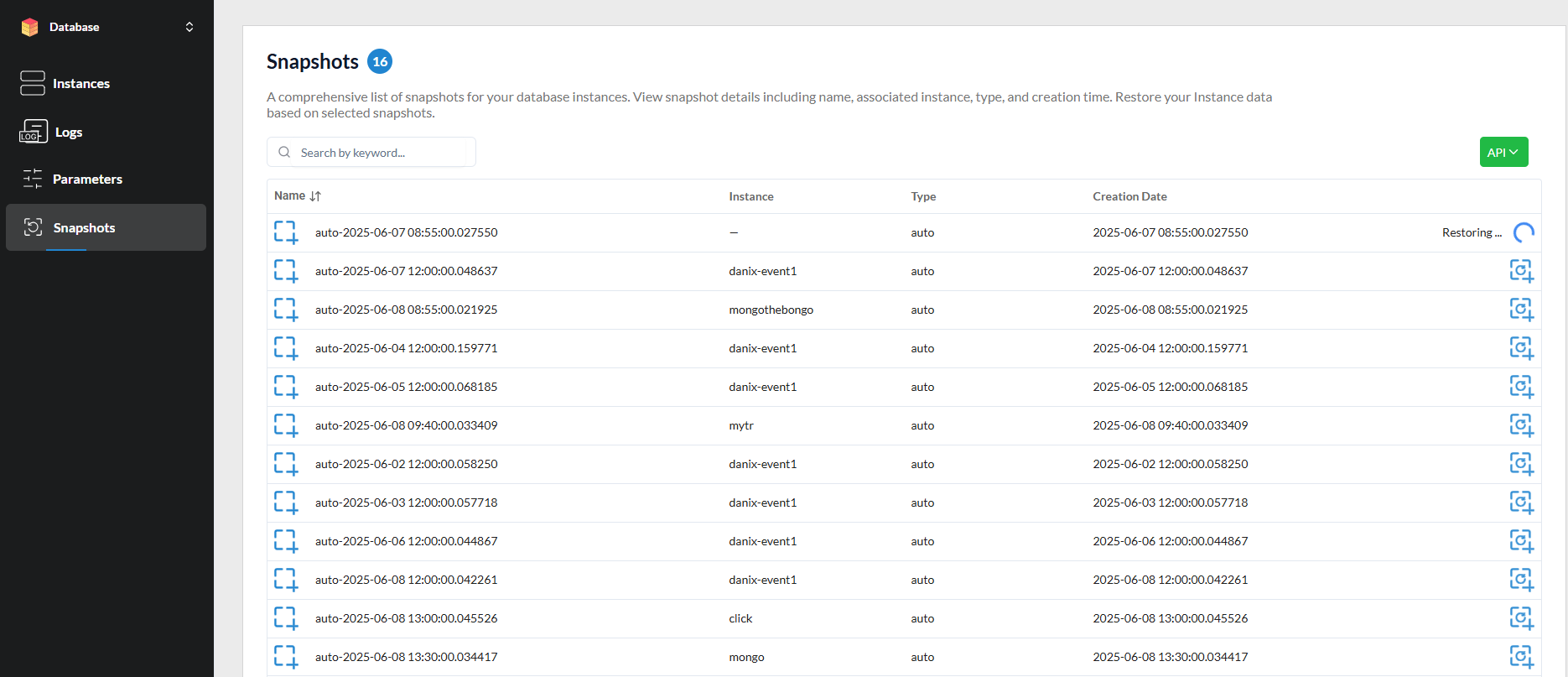
Task: Click the Creation Date column header
Action: 1129,196
